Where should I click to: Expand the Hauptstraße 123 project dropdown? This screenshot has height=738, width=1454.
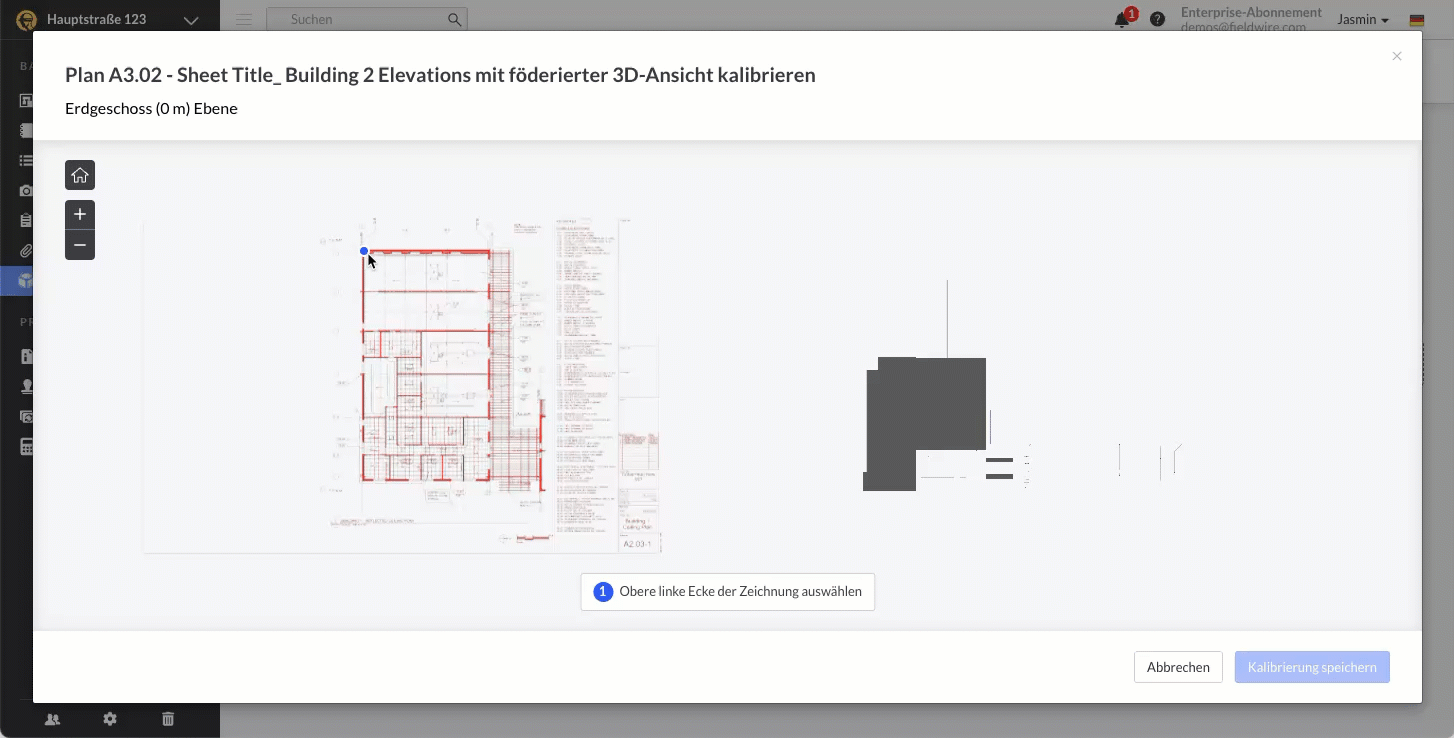[x=190, y=20]
